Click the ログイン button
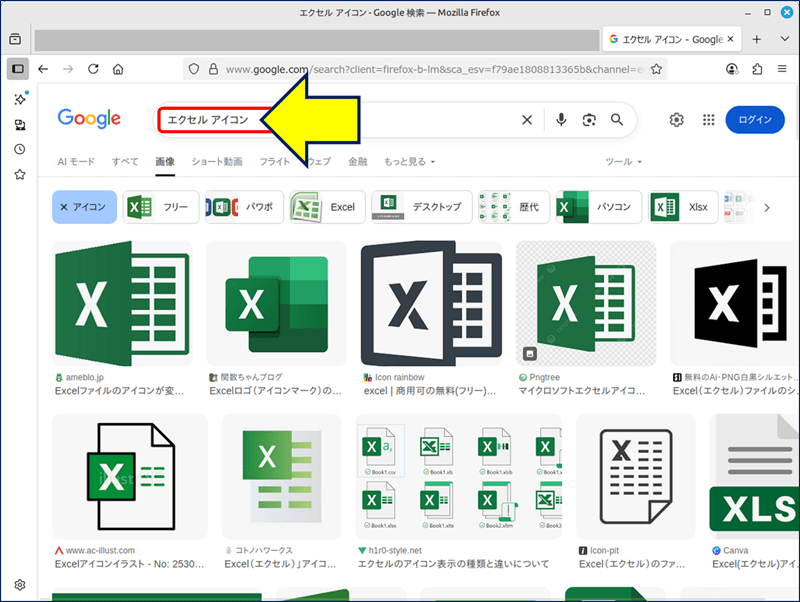This screenshot has width=800, height=602. (x=755, y=120)
